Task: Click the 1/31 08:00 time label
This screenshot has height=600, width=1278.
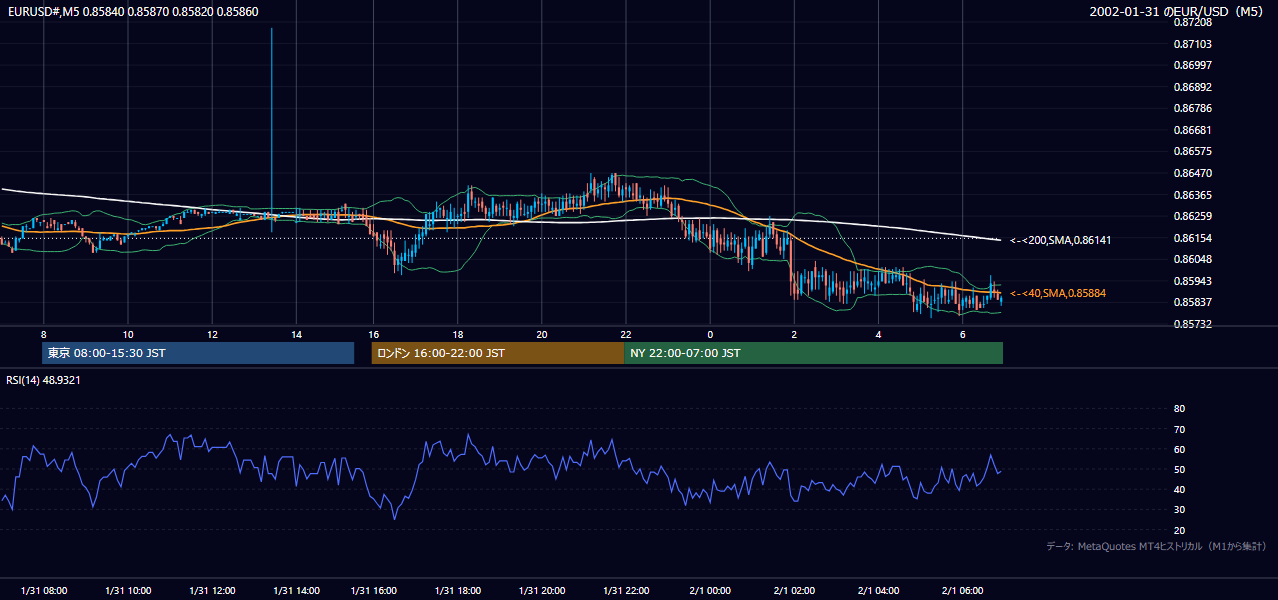Action: pyautogui.click(x=44, y=591)
